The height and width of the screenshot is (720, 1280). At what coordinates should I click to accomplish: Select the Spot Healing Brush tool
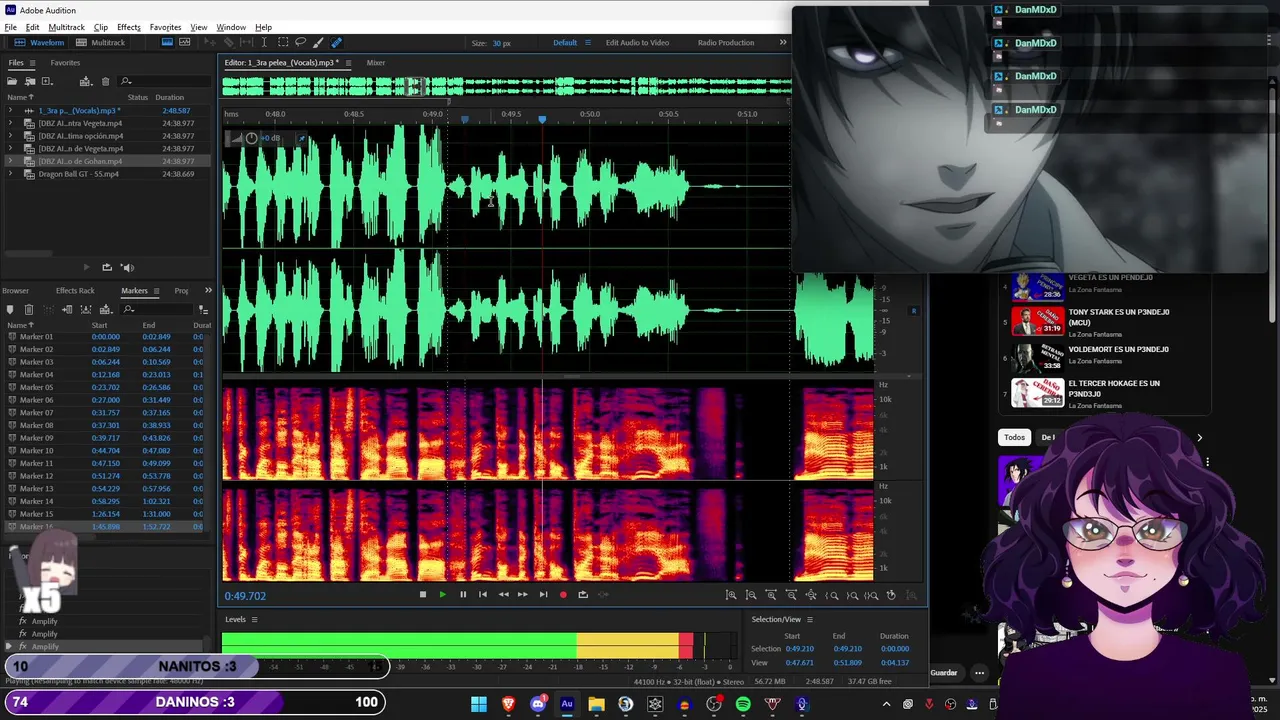[x=336, y=42]
